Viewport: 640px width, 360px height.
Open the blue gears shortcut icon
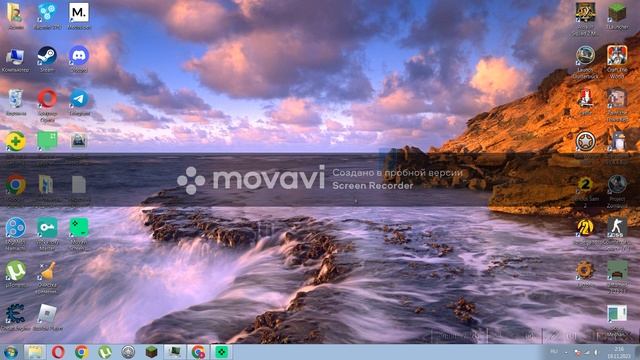pyautogui.click(x=47, y=12)
